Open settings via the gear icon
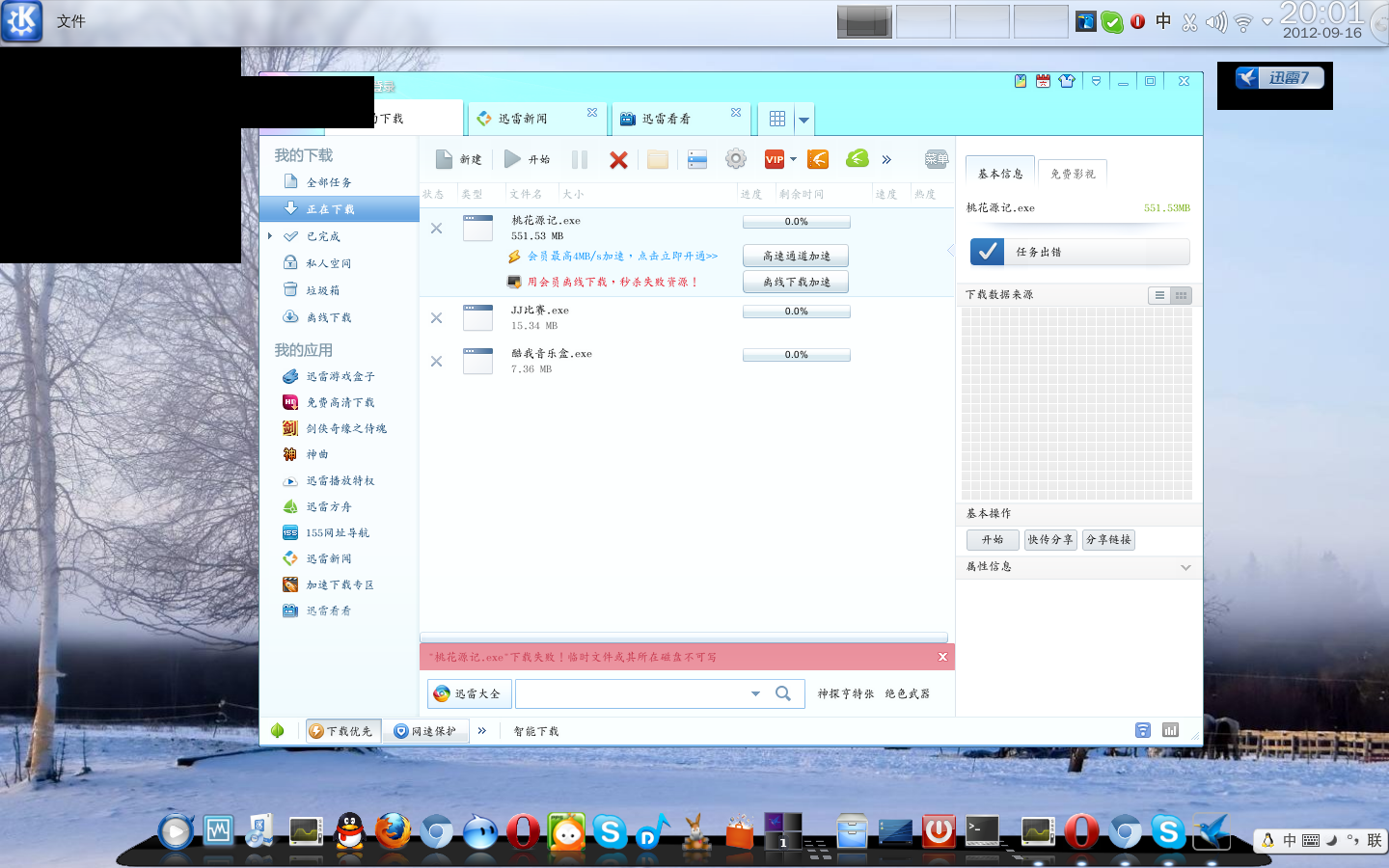 736,159
